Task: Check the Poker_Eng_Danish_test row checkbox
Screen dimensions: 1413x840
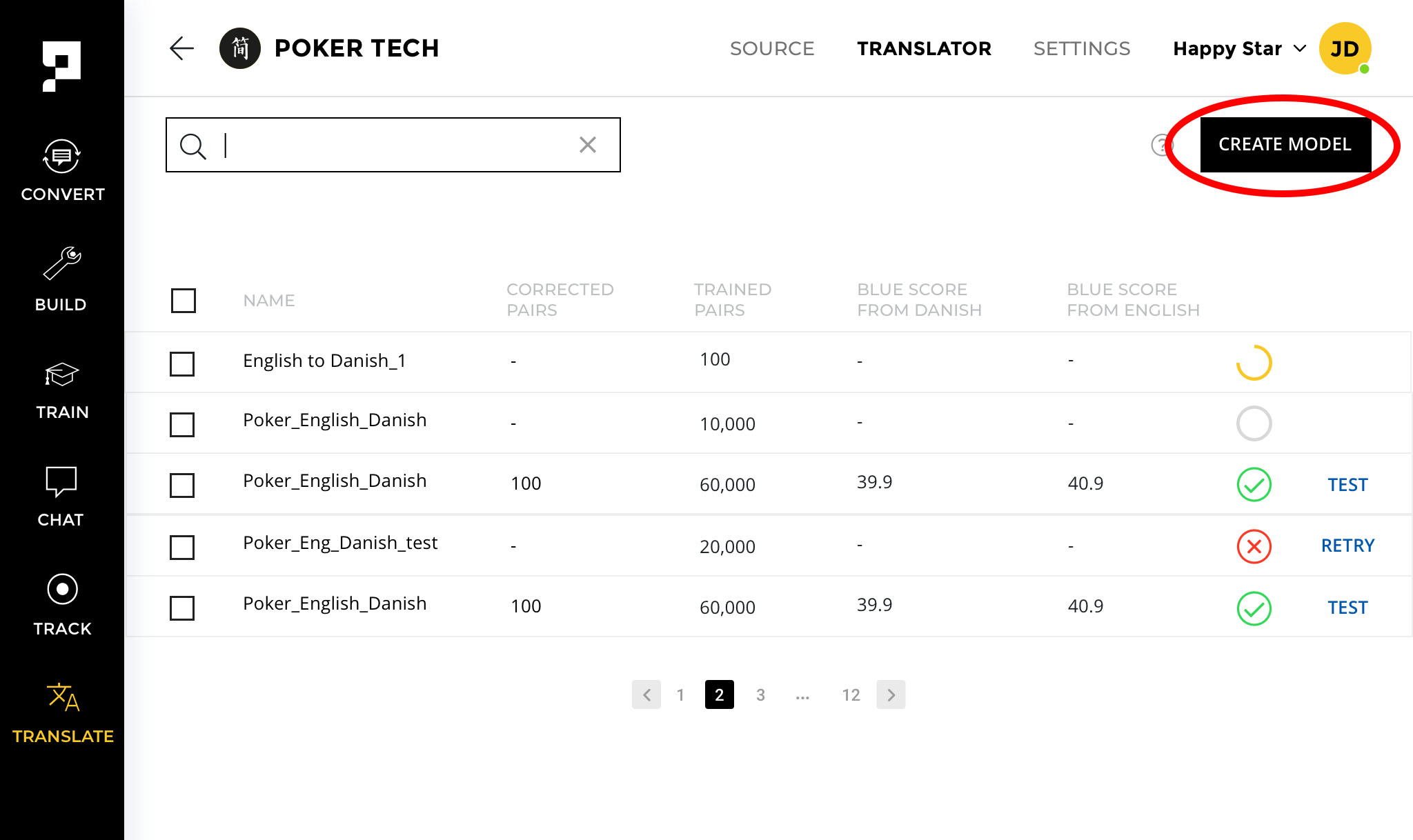Action: coord(182,547)
